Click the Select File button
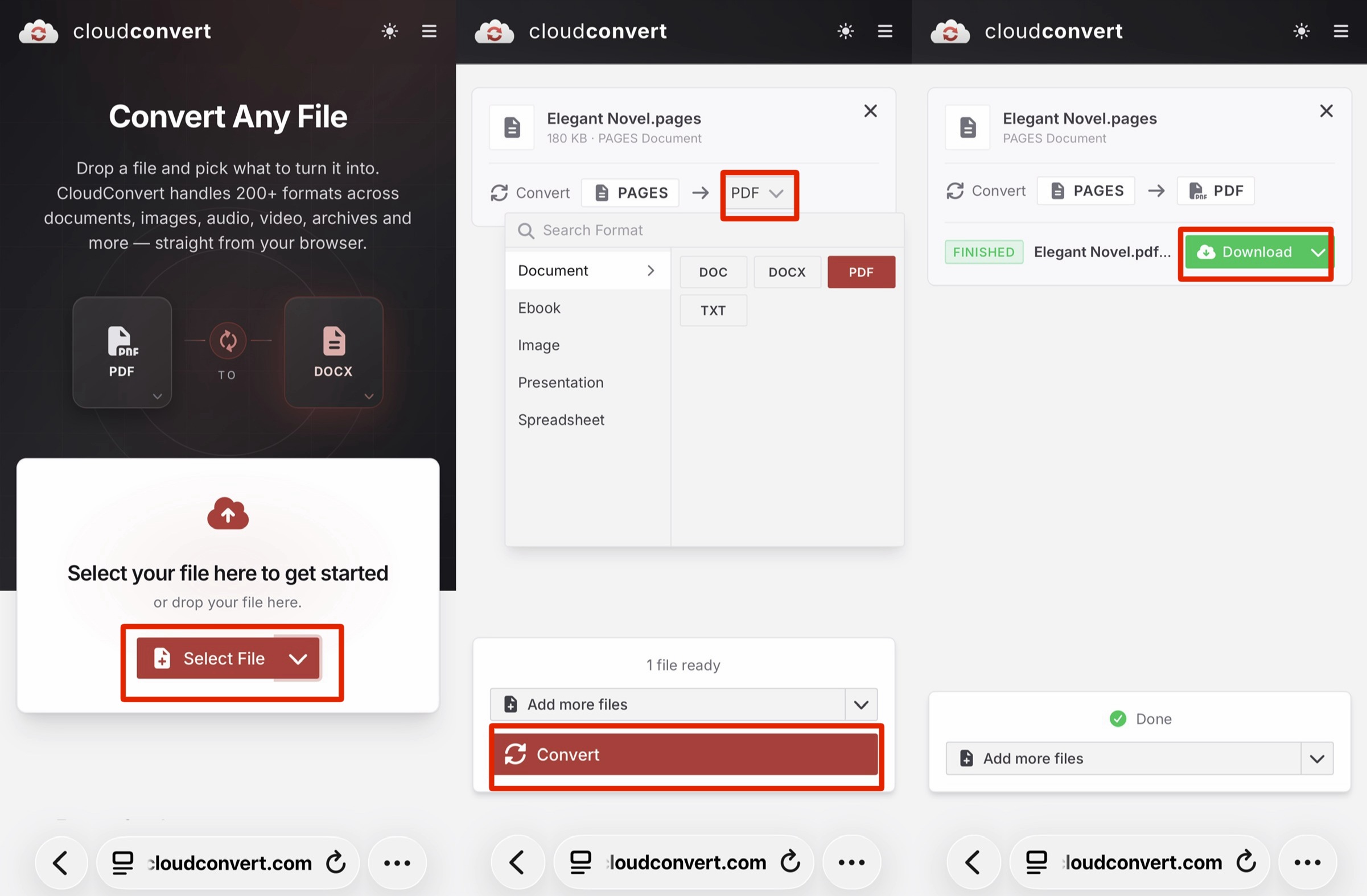The image size is (1367, 896). tap(205, 658)
